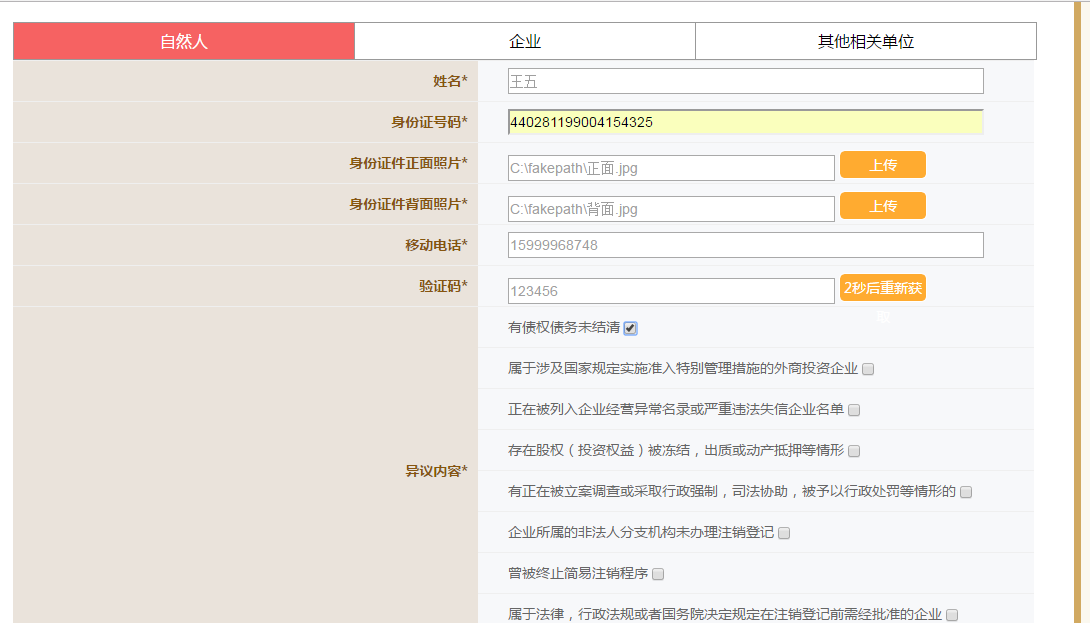Enable the 企业经营异常名录或严重违法失信 checkbox
Viewport: 1090px width, 623px height.
(854, 410)
